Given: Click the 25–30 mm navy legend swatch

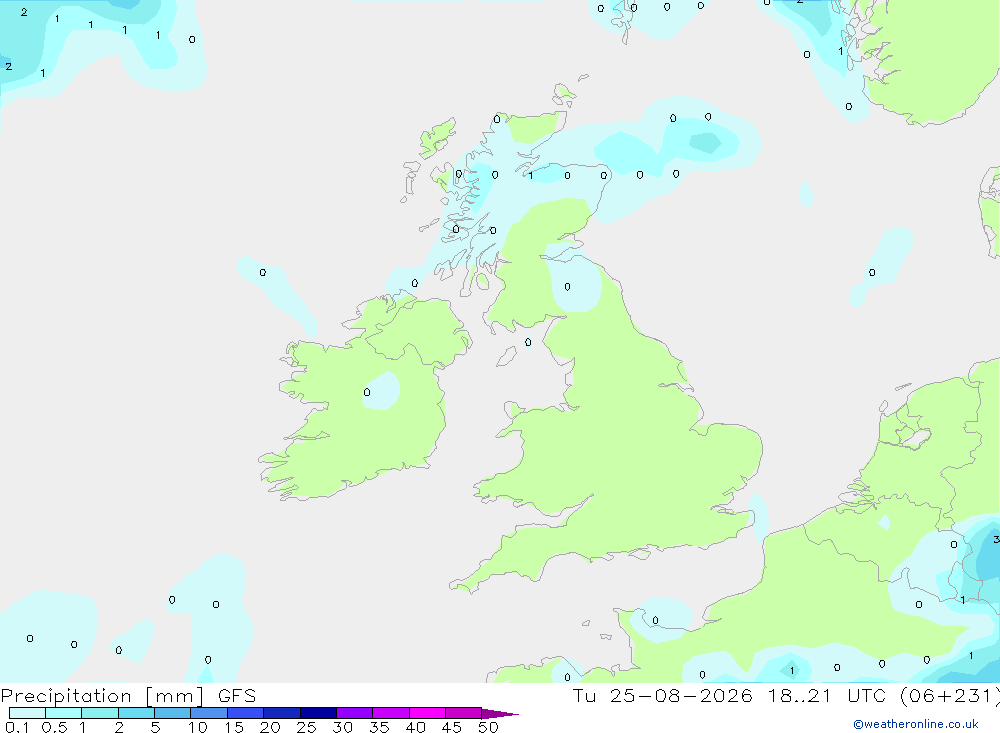Looking at the screenshot, I should tap(318, 713).
